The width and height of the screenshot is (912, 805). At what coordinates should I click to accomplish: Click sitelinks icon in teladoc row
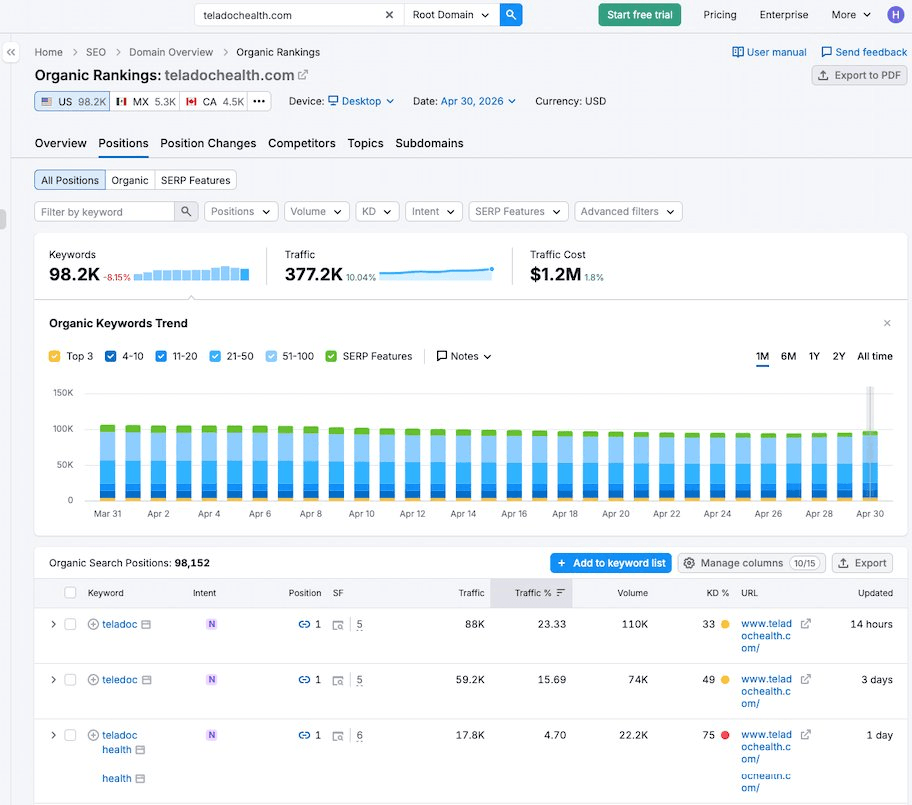304,624
